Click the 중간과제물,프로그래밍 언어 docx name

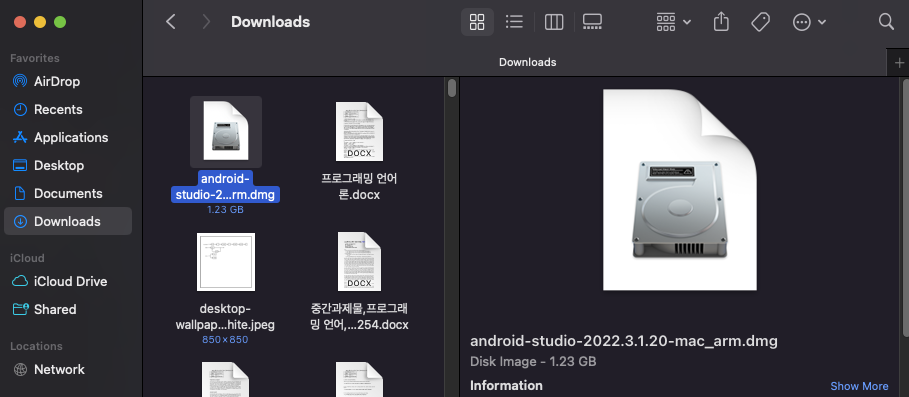coord(359,316)
